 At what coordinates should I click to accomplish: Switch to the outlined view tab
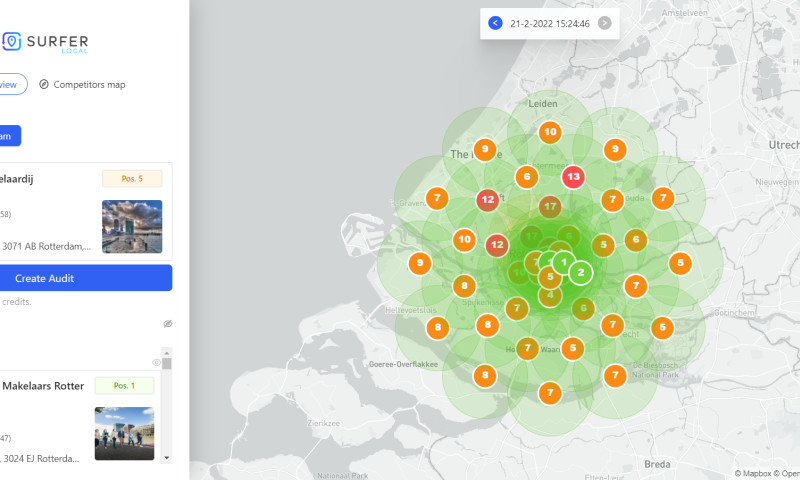[x=10, y=84]
